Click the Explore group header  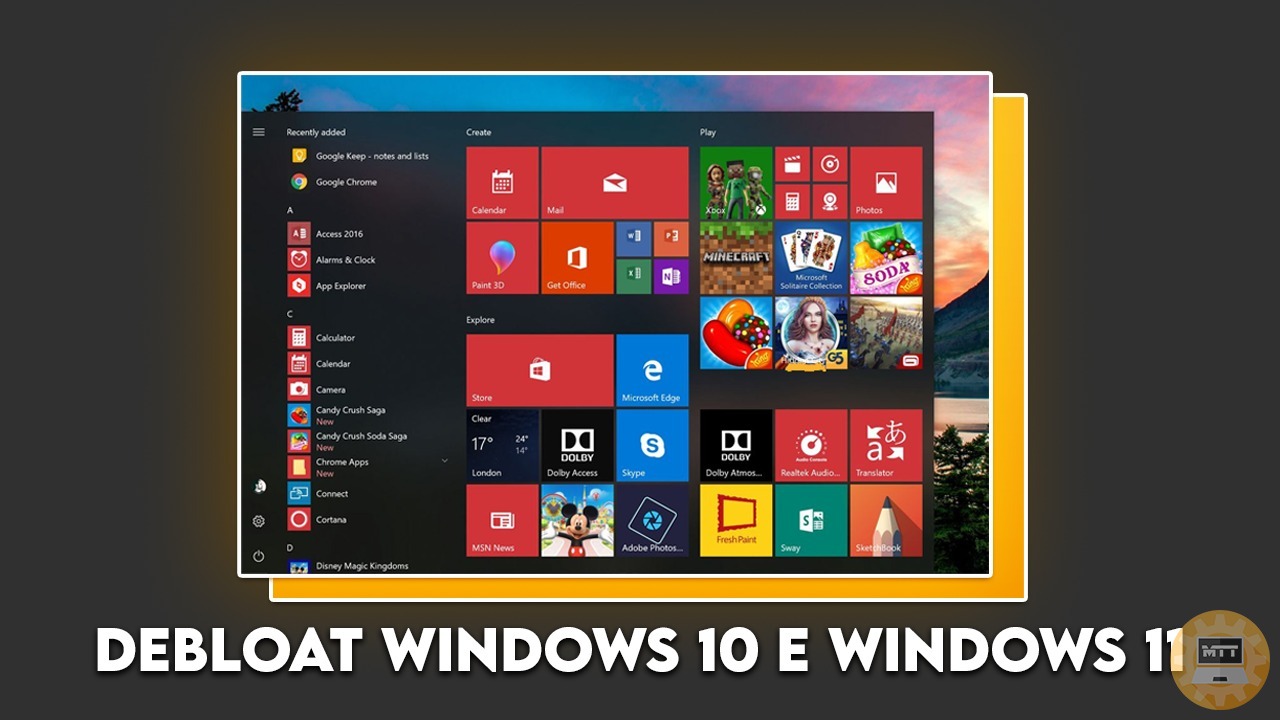click(481, 320)
